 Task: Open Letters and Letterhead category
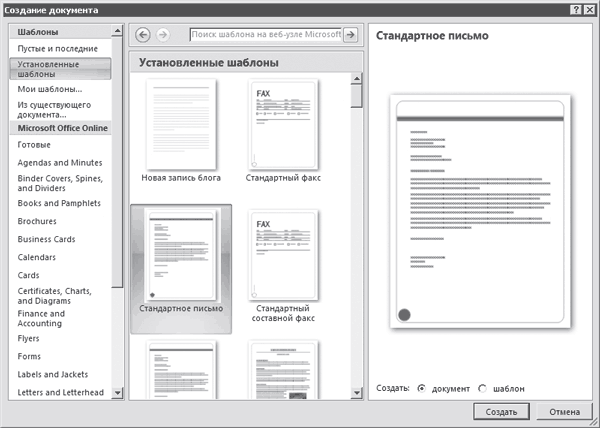60,392
